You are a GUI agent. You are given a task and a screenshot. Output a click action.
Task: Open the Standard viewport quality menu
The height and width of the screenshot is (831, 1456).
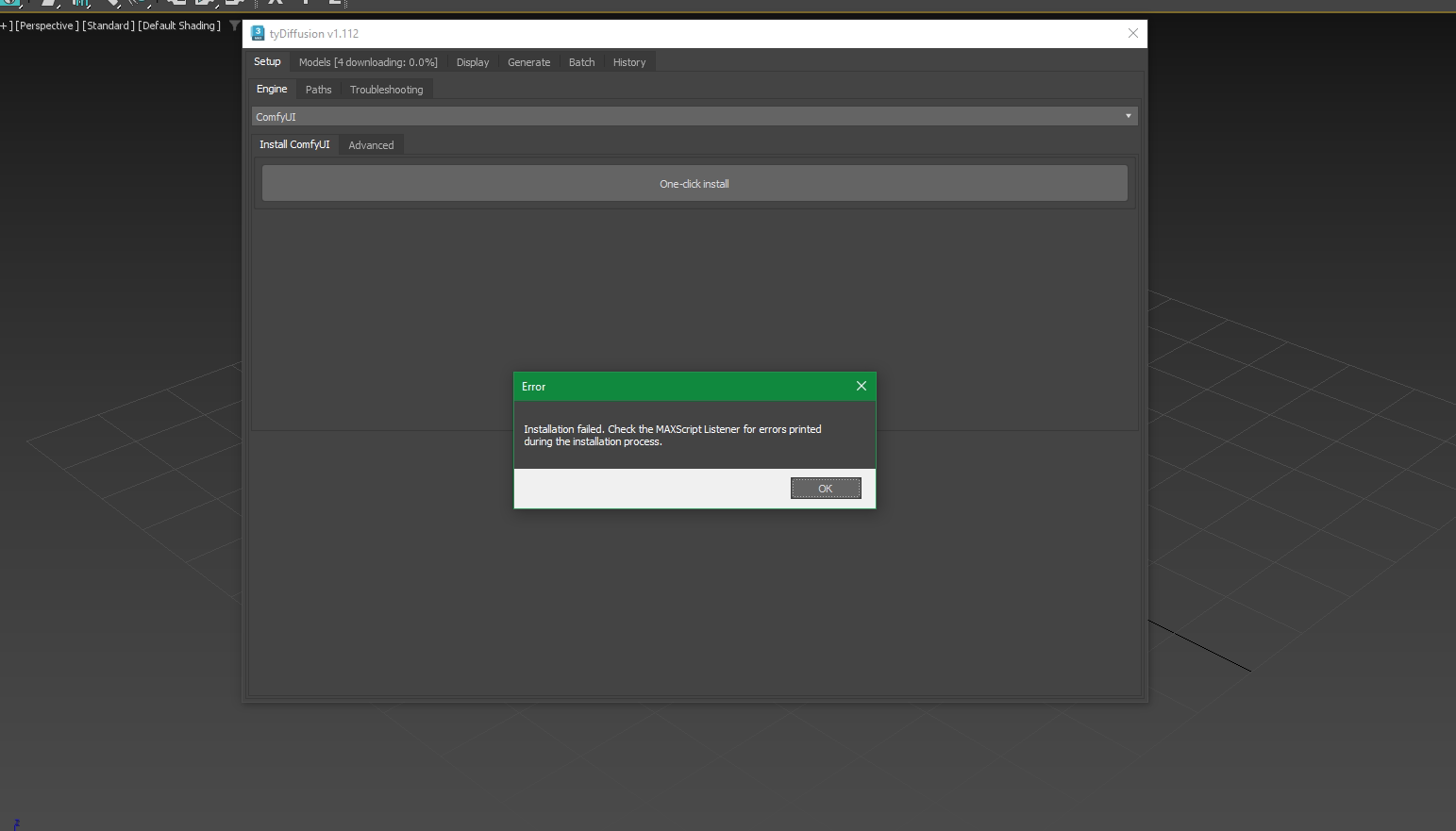108,25
